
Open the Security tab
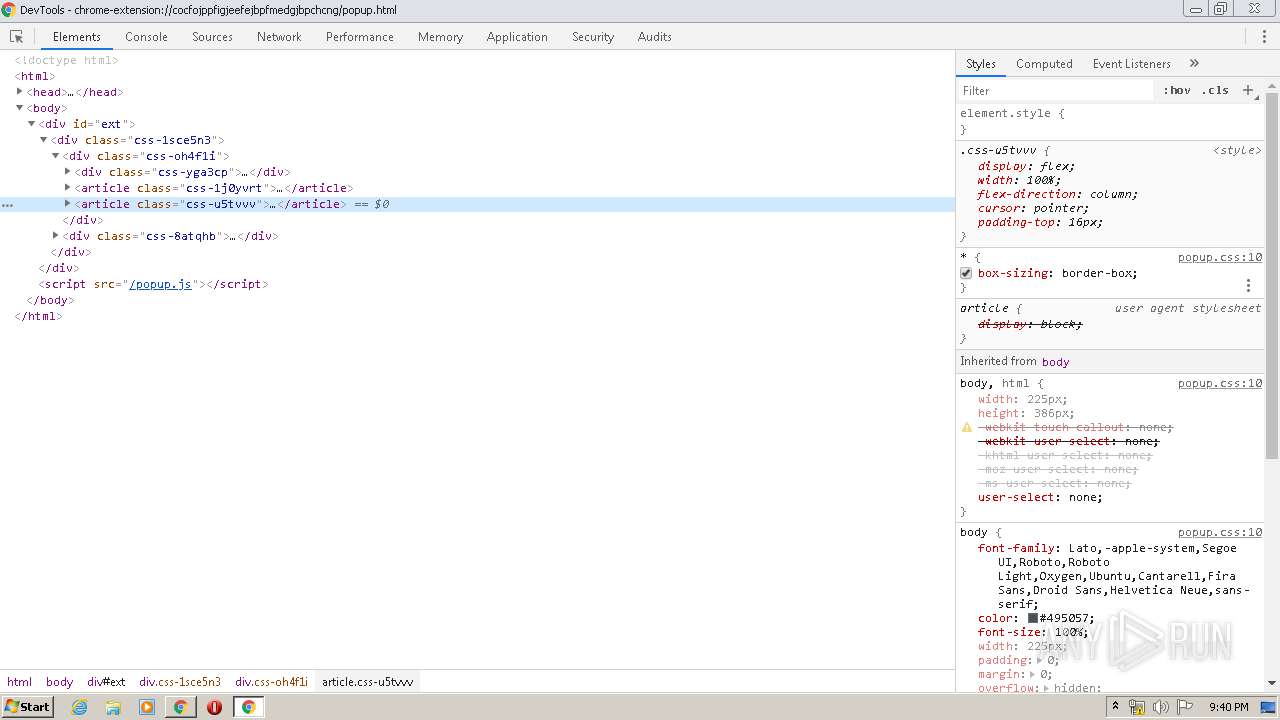(x=593, y=36)
